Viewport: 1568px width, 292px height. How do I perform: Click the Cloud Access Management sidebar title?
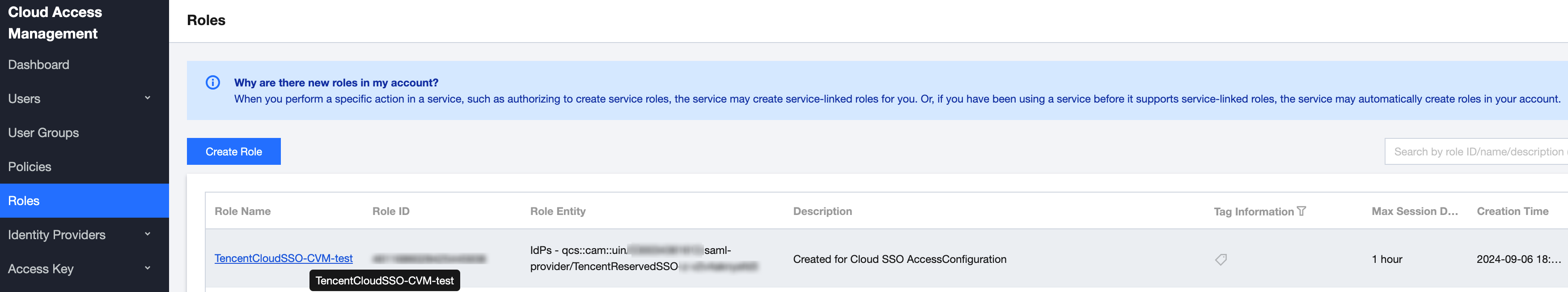coord(55,22)
